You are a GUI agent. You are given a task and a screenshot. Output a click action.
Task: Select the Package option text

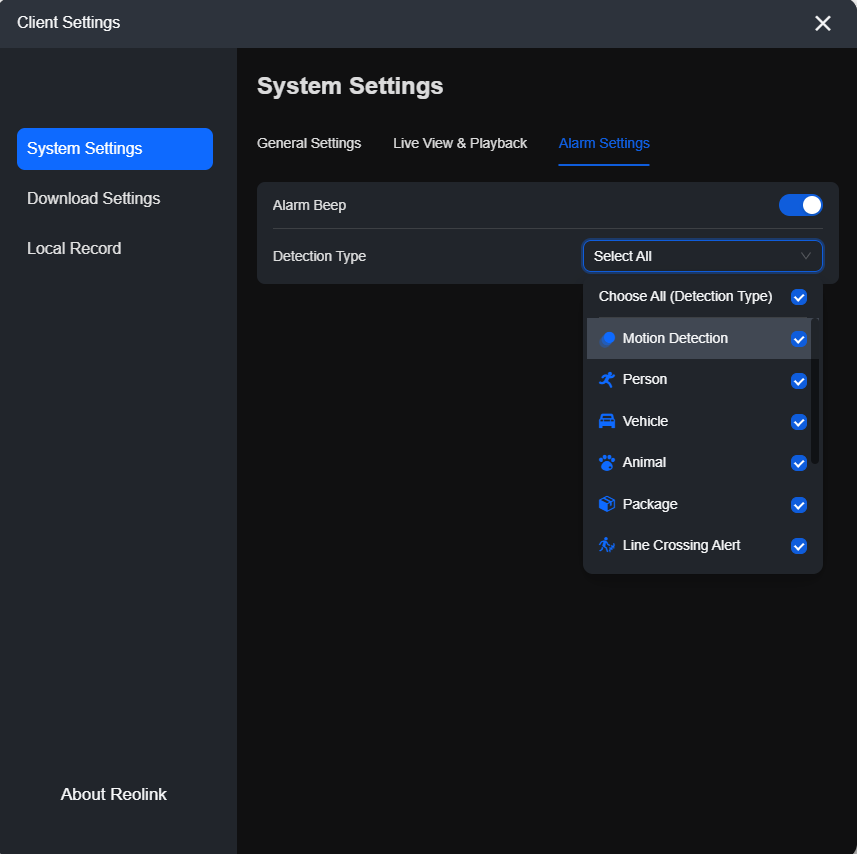pyautogui.click(x=650, y=504)
